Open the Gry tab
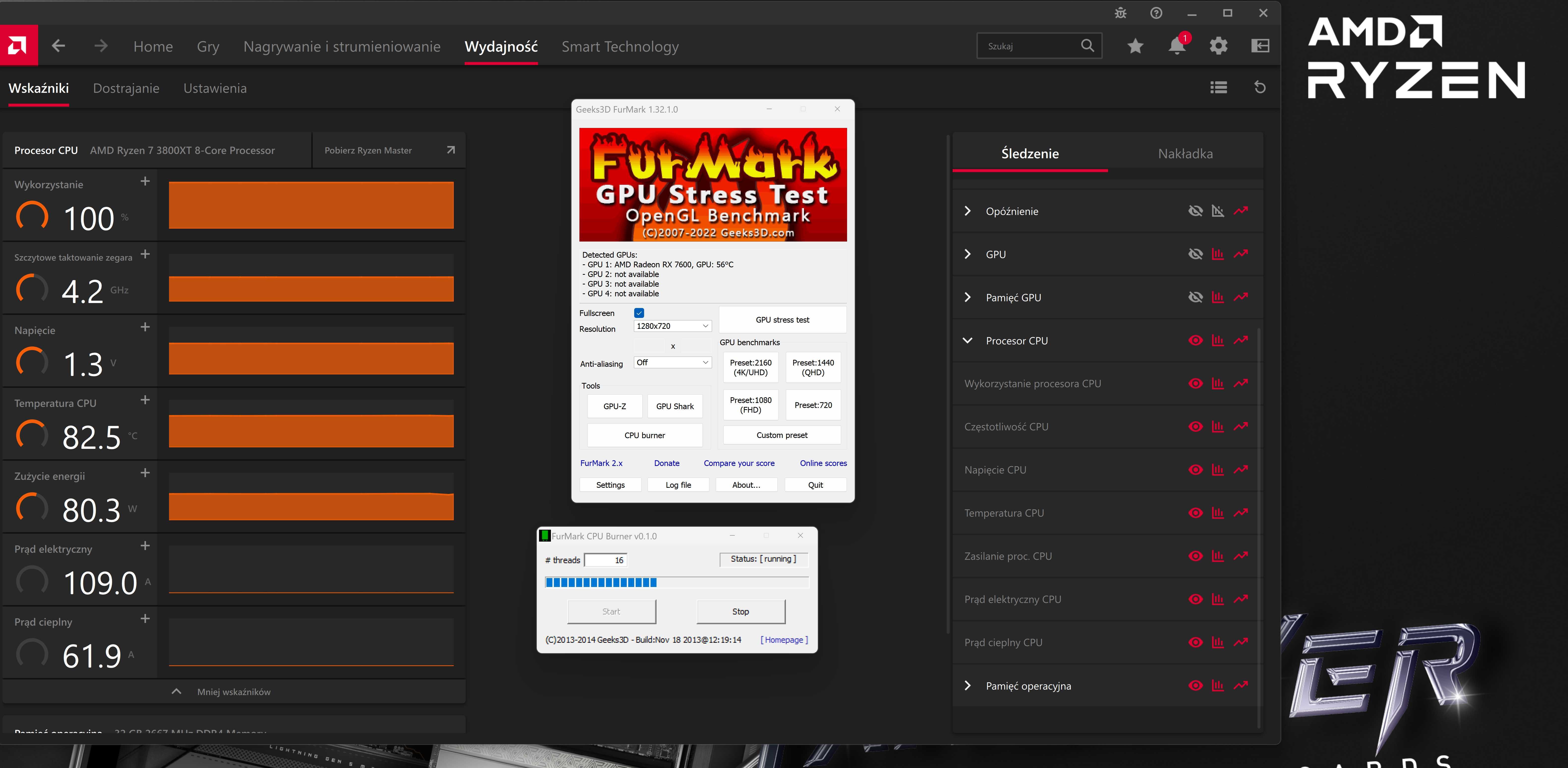Viewport: 1568px width, 768px height. point(208,46)
